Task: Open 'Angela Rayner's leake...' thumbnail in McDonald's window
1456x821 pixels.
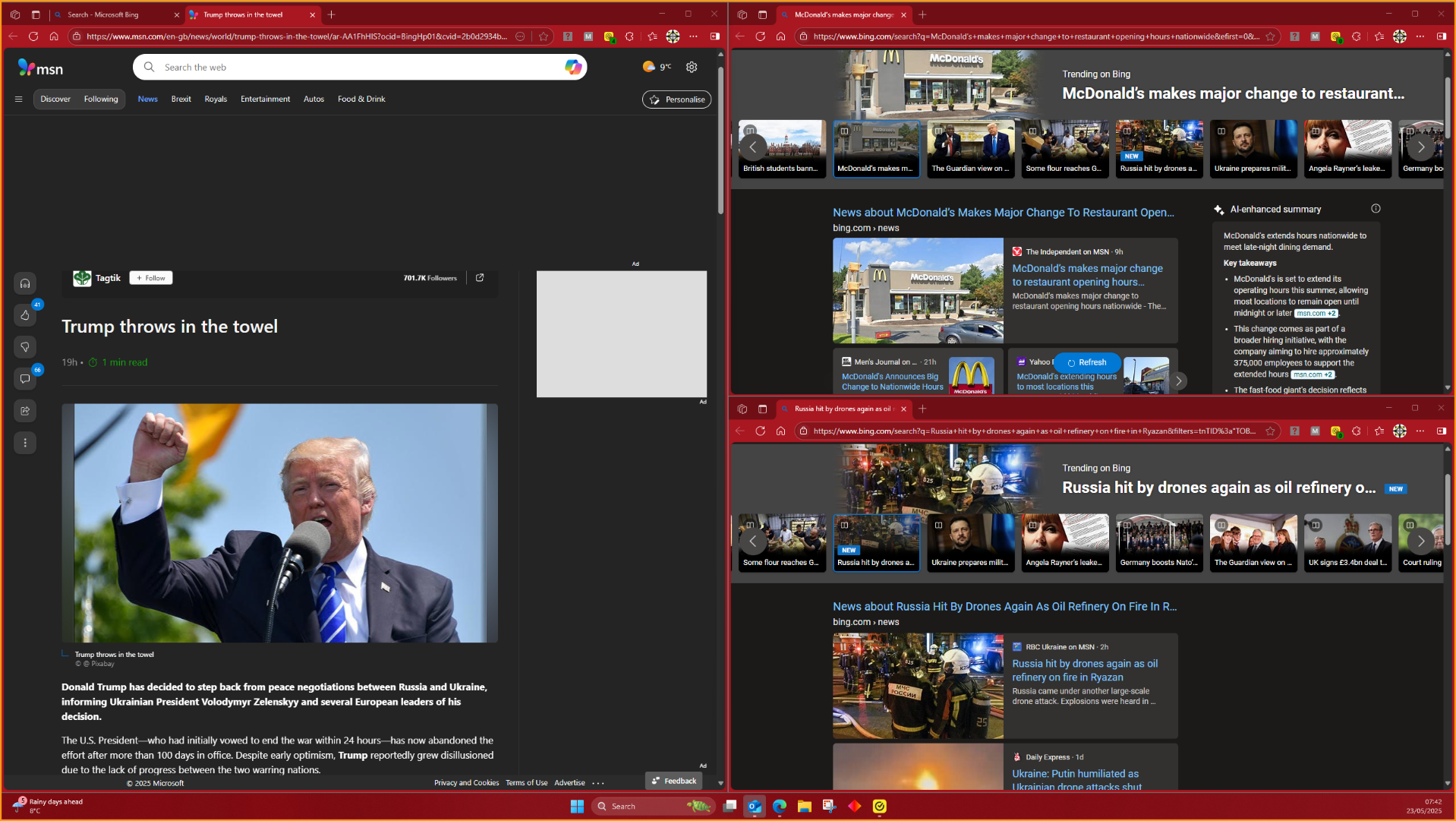Action: click(1347, 149)
